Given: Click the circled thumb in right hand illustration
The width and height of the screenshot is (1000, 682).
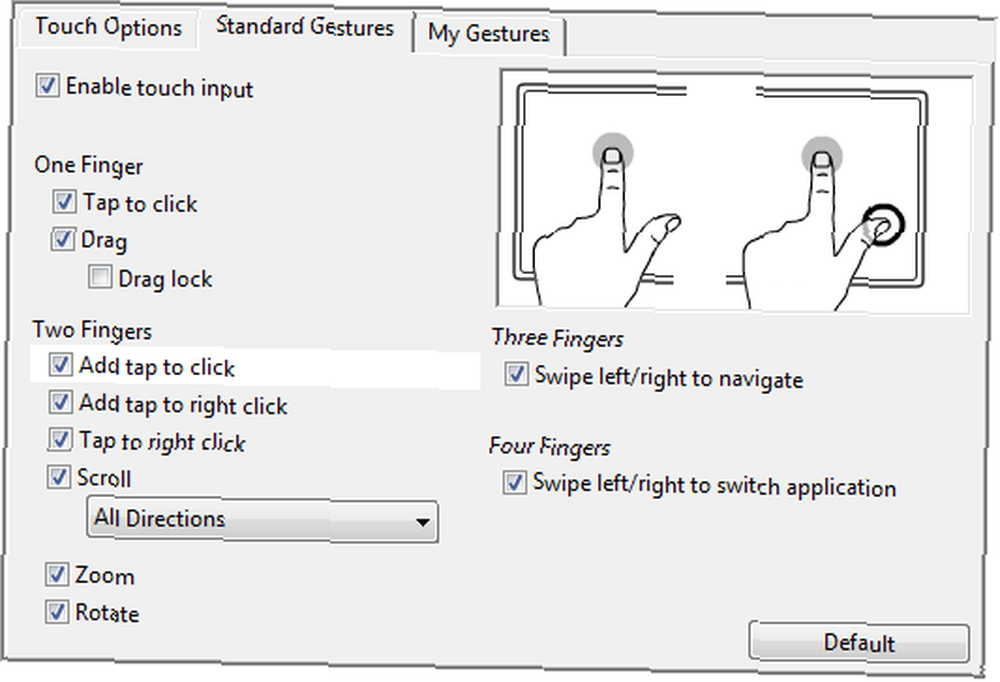Looking at the screenshot, I should coord(883,225).
